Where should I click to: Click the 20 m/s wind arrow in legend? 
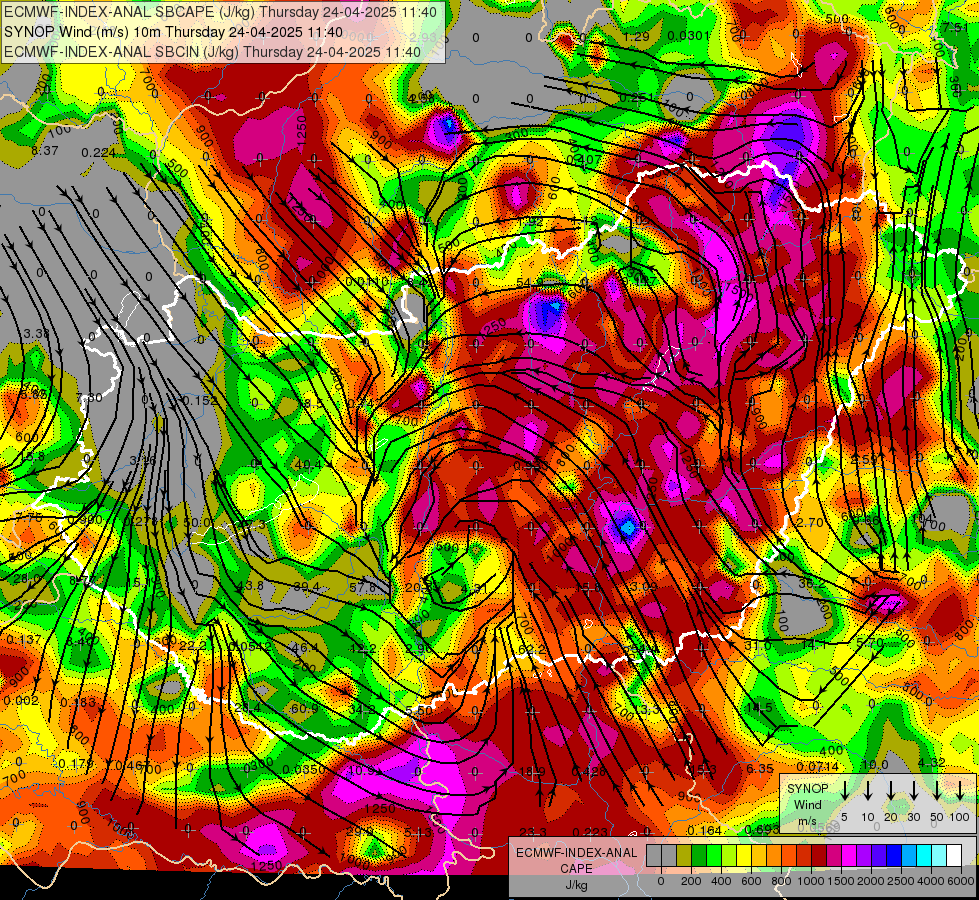coord(891,790)
